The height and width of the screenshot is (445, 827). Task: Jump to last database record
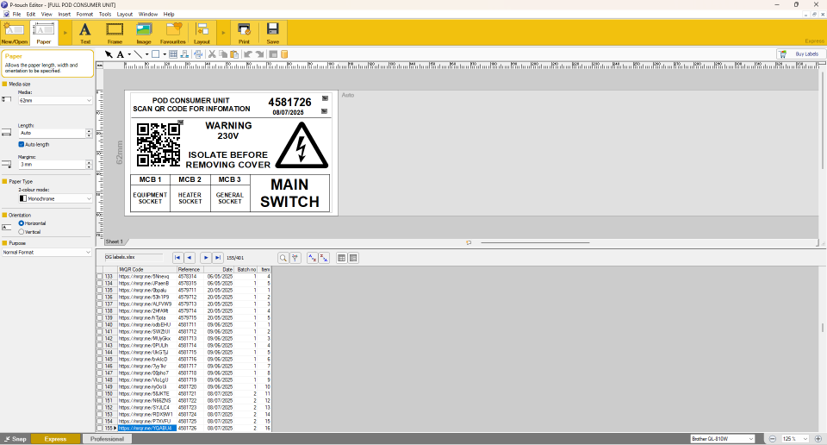point(217,258)
